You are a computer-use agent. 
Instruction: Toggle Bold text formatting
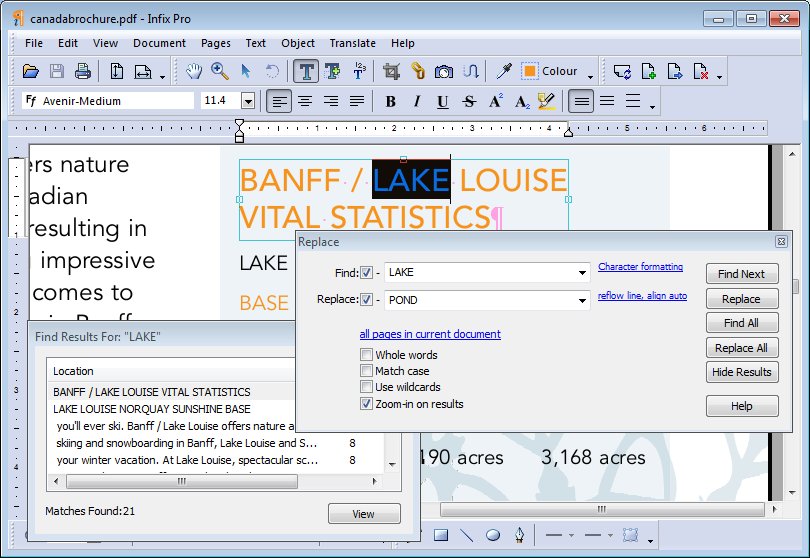coord(391,101)
